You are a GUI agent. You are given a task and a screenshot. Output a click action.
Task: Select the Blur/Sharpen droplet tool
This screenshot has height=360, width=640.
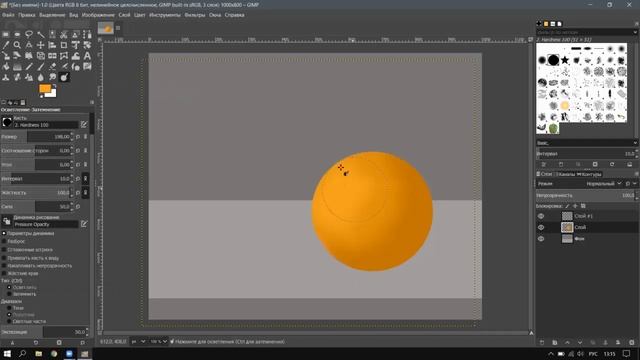pyautogui.click(x=41, y=77)
